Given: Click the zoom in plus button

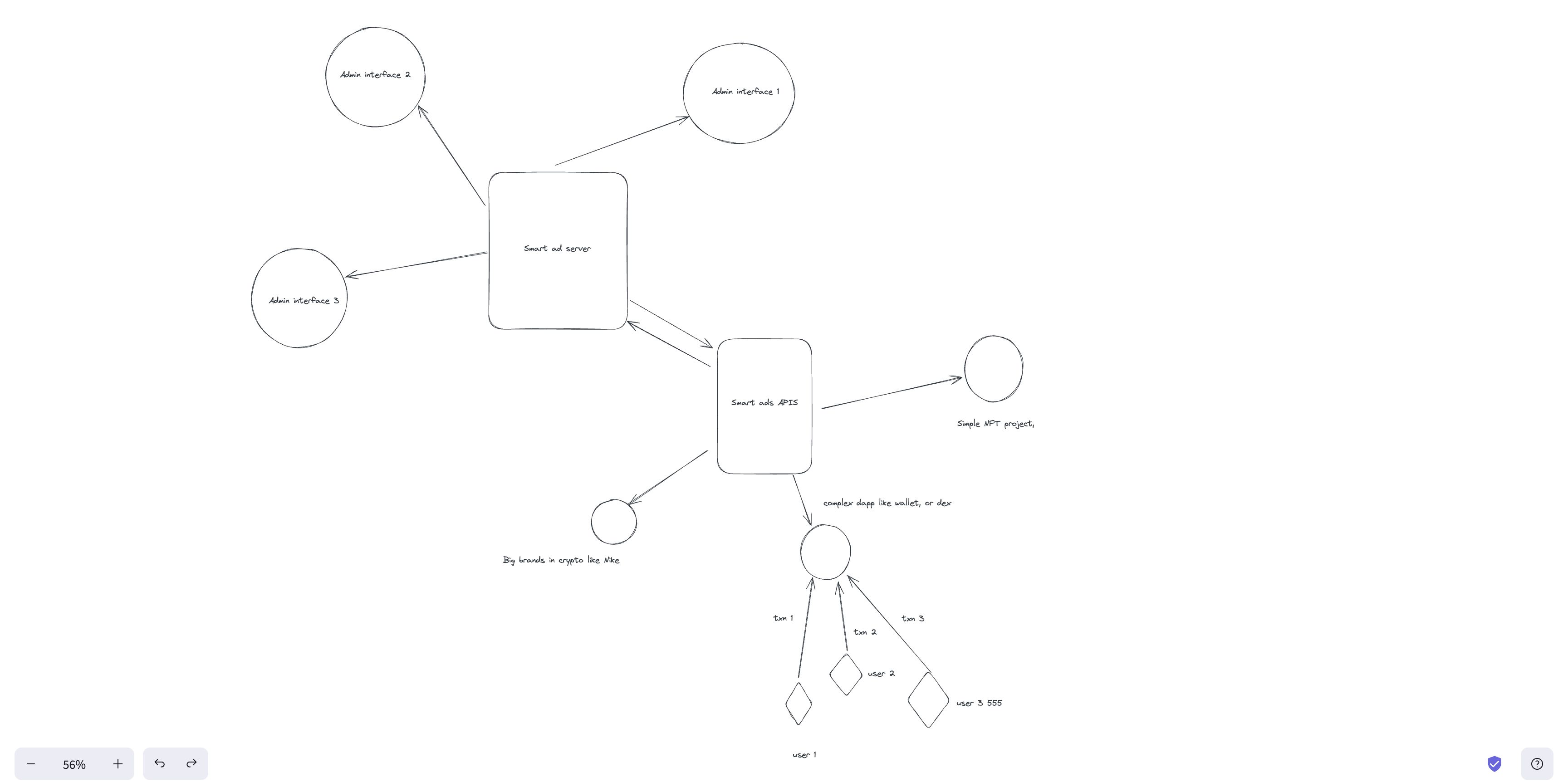Looking at the screenshot, I should tap(119, 763).
